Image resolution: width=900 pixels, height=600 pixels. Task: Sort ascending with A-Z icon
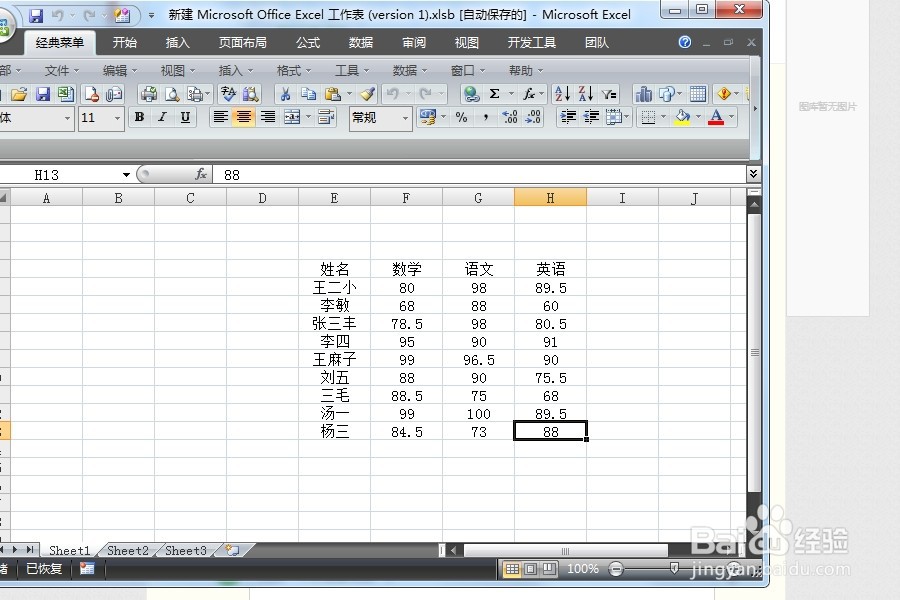tap(562, 94)
